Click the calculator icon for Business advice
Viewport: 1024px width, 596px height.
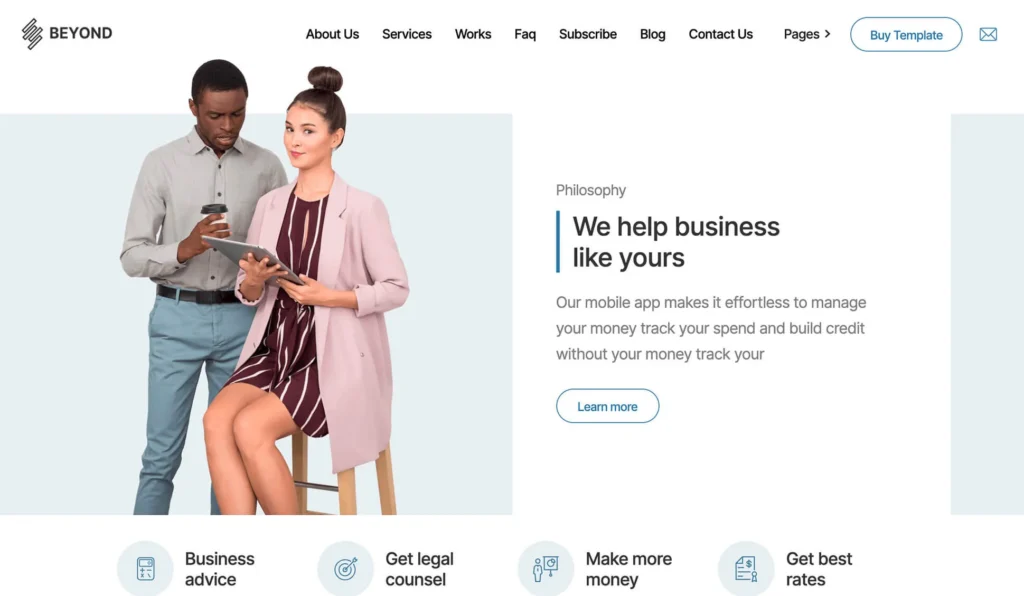point(145,569)
